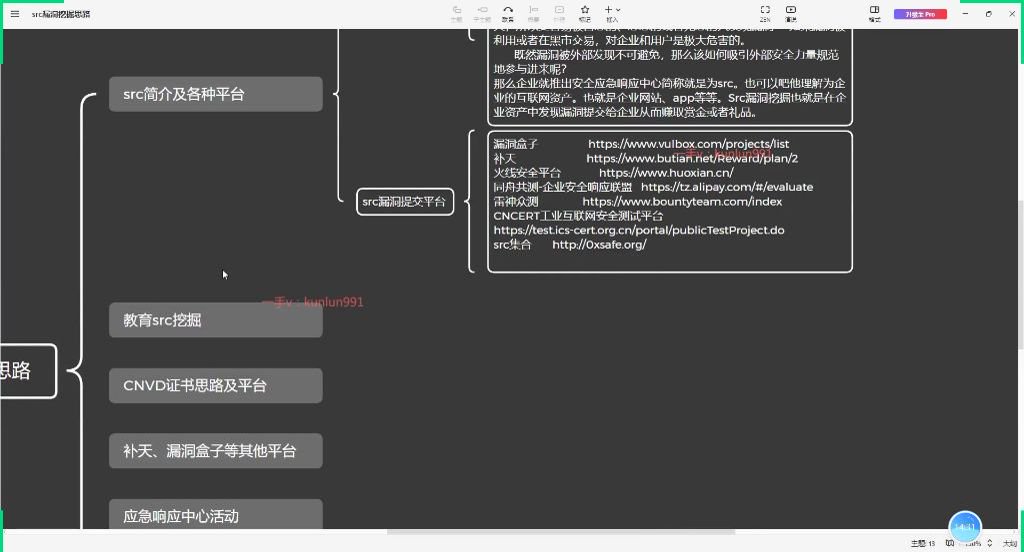This screenshot has height=552, width=1024.
Task: Click the '雷神众测' text label
Action: (516, 201)
